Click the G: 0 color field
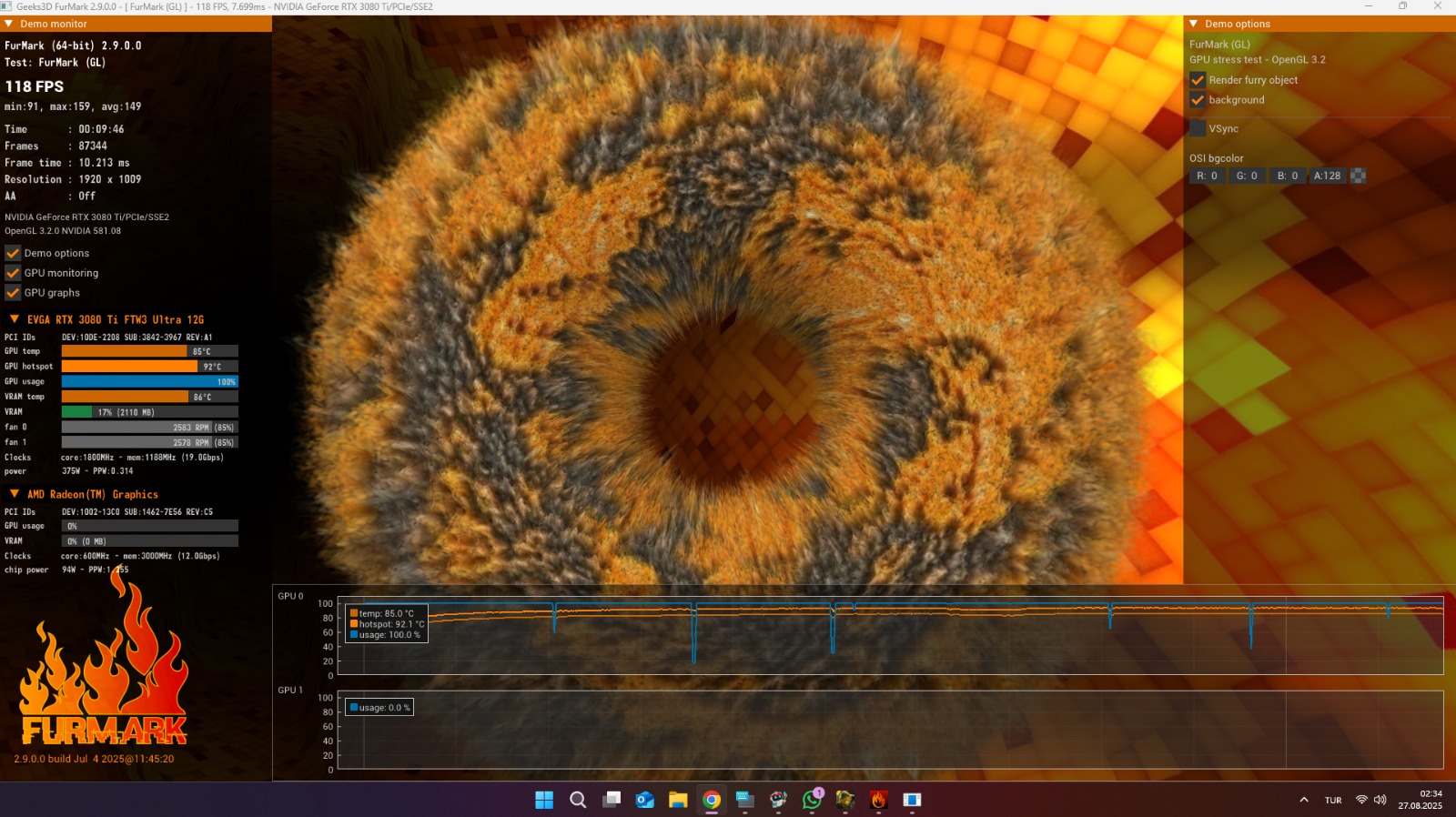Screen dimensions: 1456x817 tap(1247, 176)
